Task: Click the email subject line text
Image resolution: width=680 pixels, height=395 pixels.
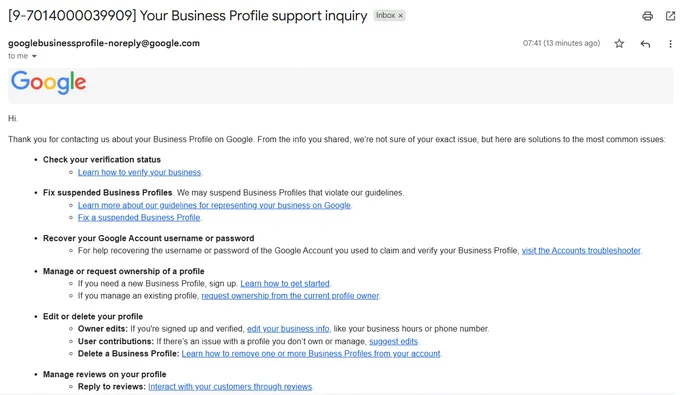Action: click(187, 16)
